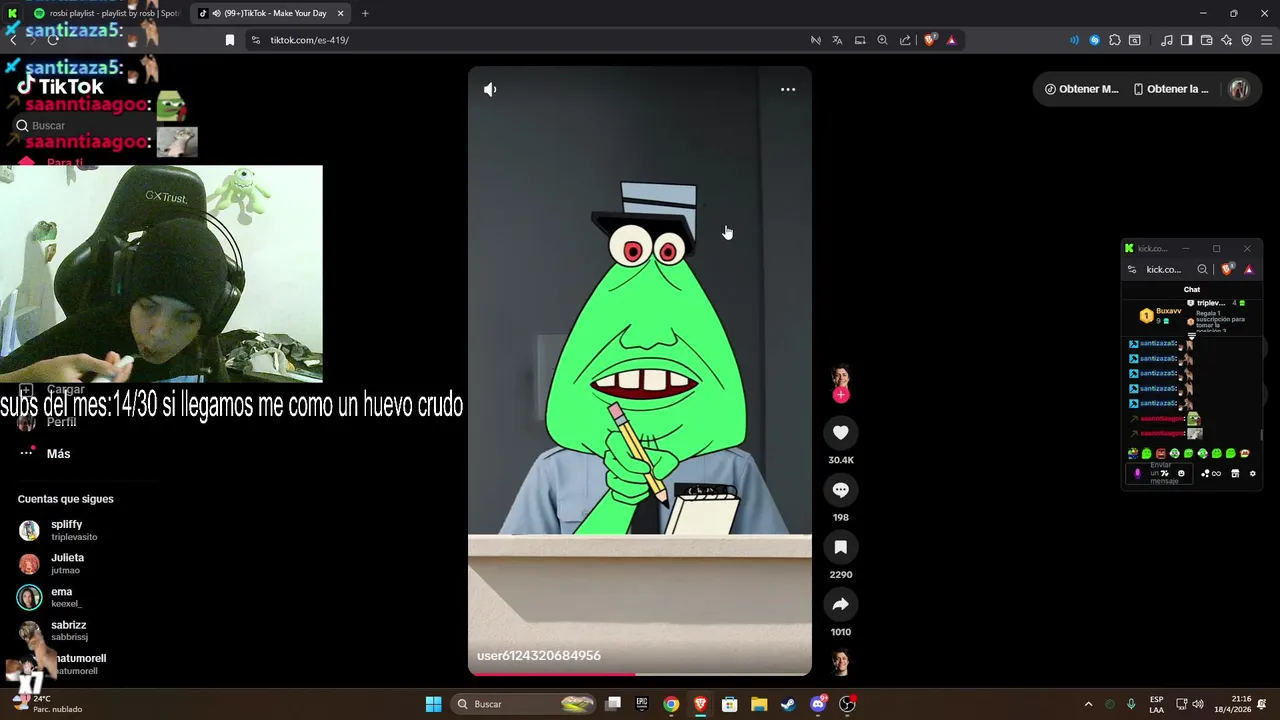Open site settings icon in Kick popup

point(1132,269)
